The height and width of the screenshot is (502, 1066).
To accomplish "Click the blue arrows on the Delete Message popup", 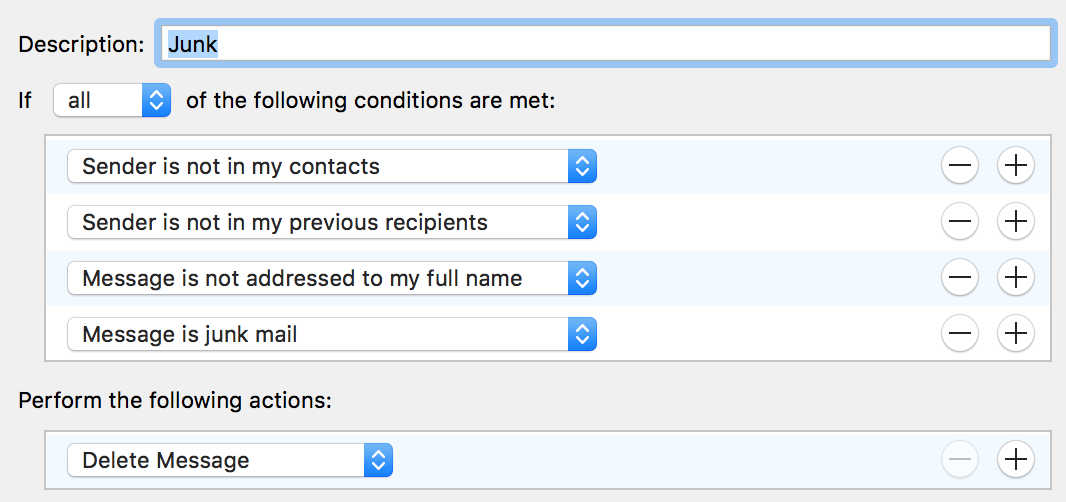I will point(378,460).
